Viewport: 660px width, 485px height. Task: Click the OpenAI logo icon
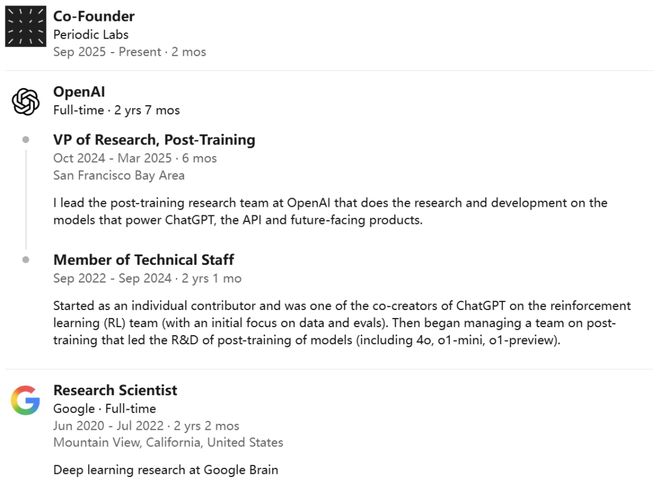(26, 101)
